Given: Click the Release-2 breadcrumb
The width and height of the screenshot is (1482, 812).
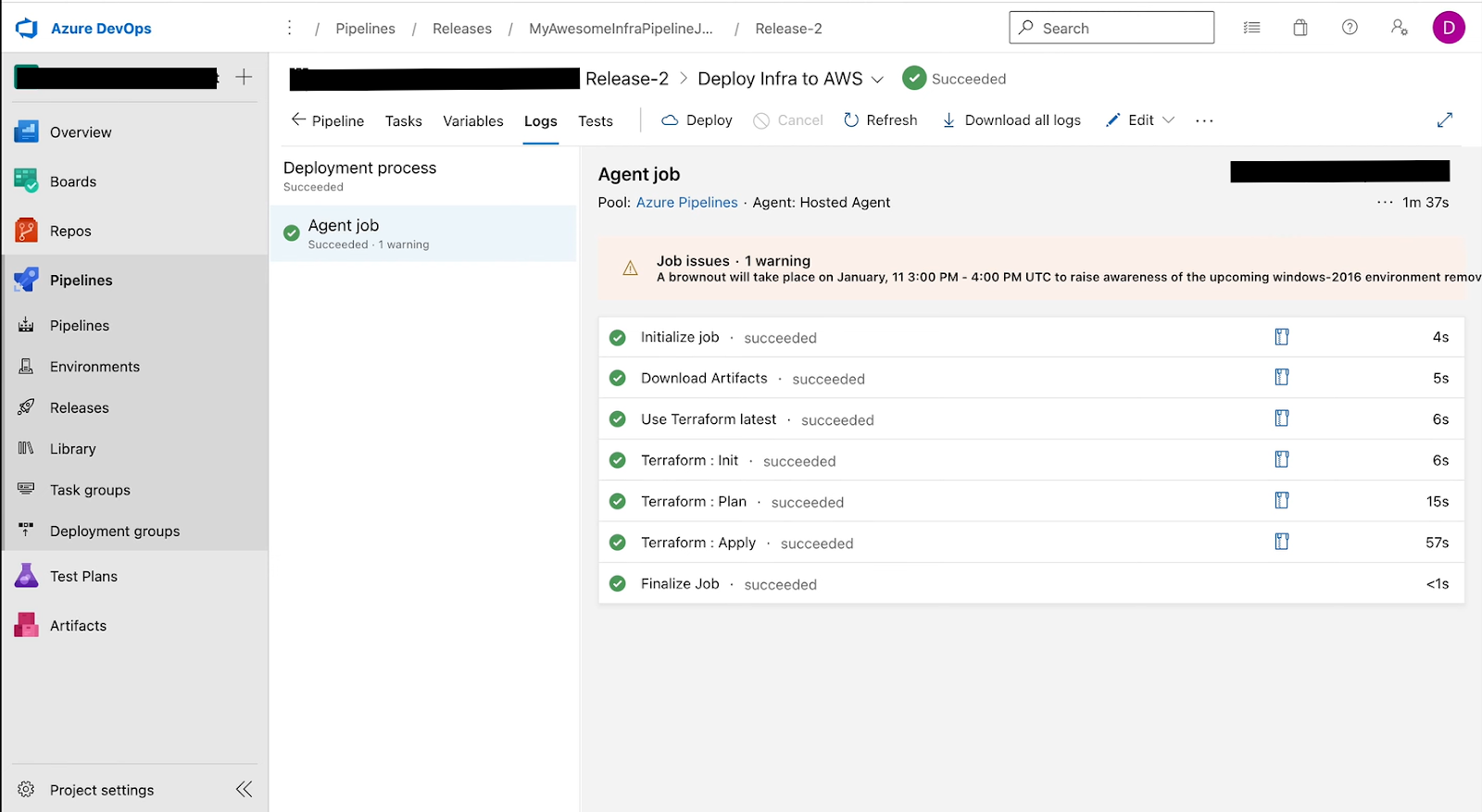Looking at the screenshot, I should 789,29.
